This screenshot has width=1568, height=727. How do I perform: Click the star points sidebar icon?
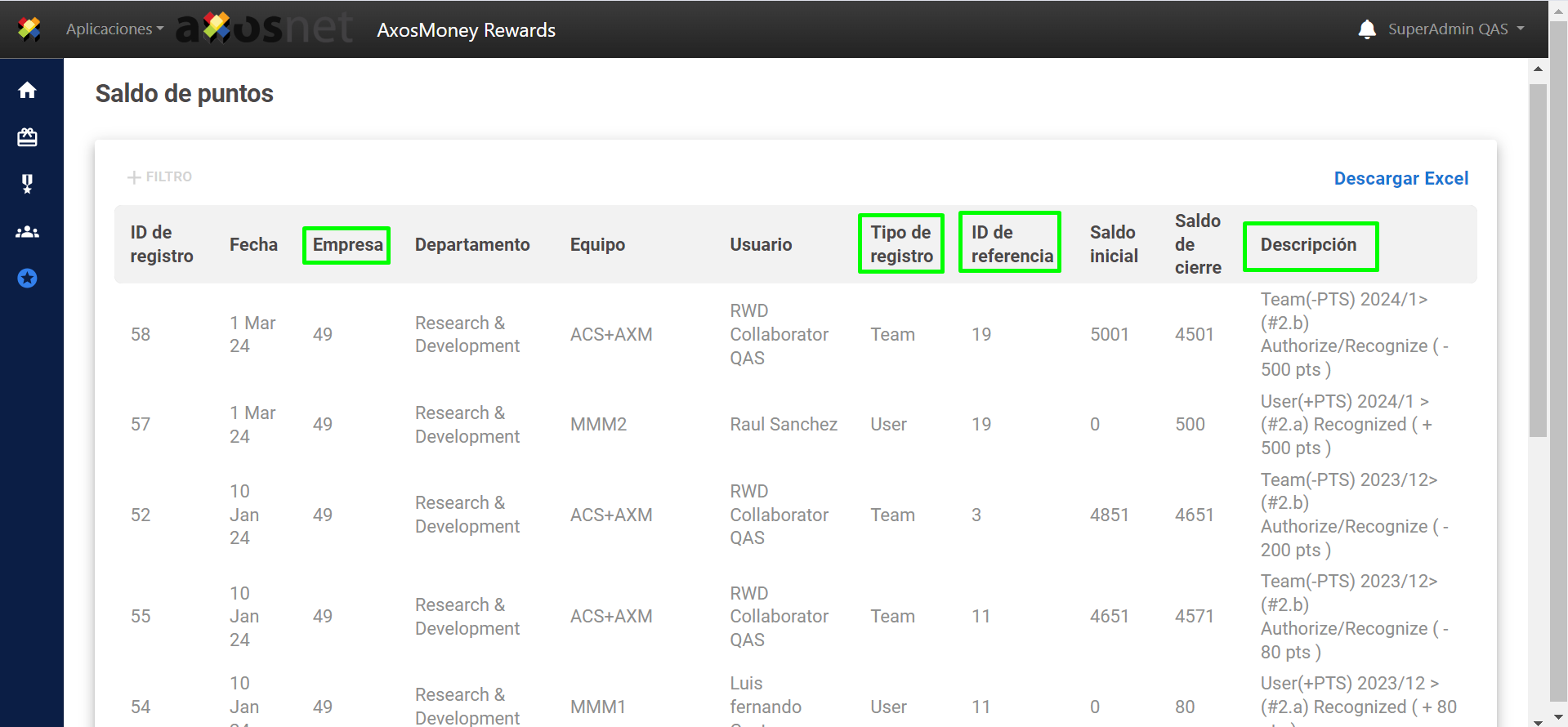(x=27, y=279)
